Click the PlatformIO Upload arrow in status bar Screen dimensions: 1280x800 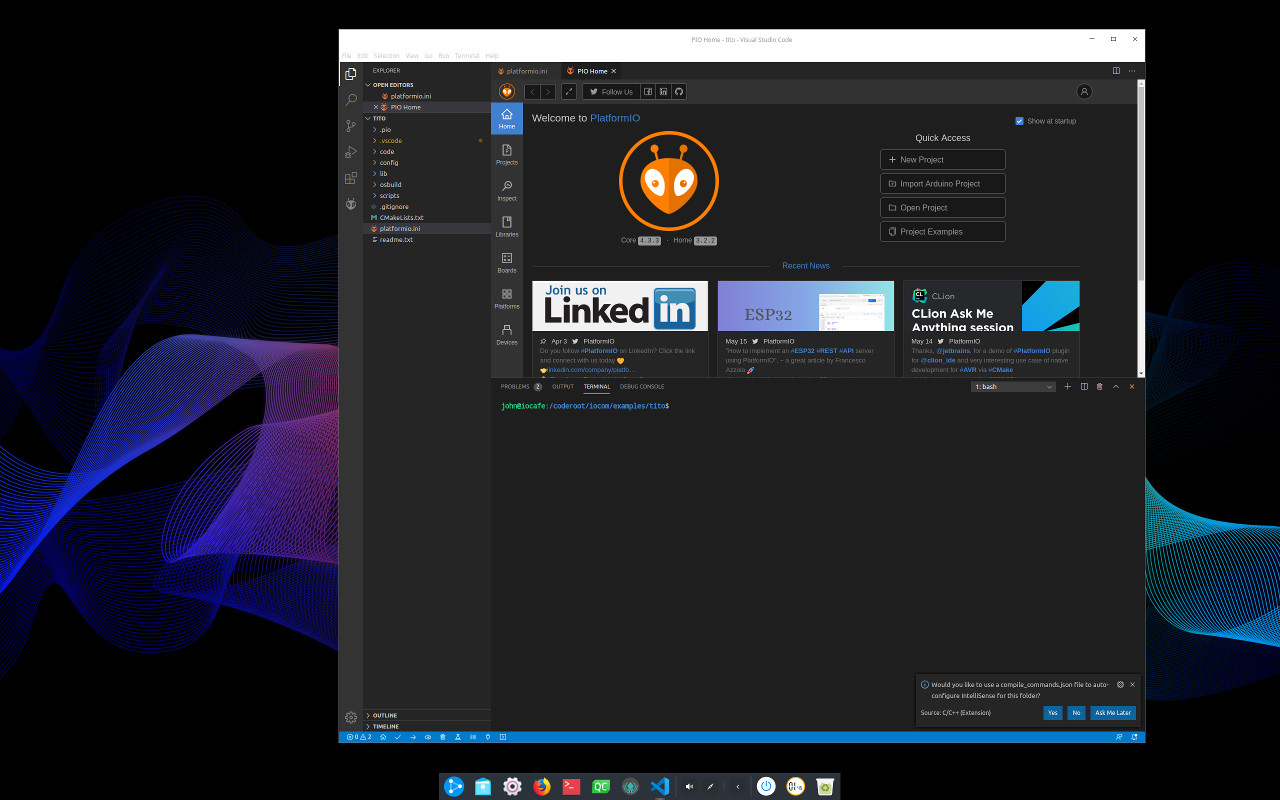coord(413,737)
